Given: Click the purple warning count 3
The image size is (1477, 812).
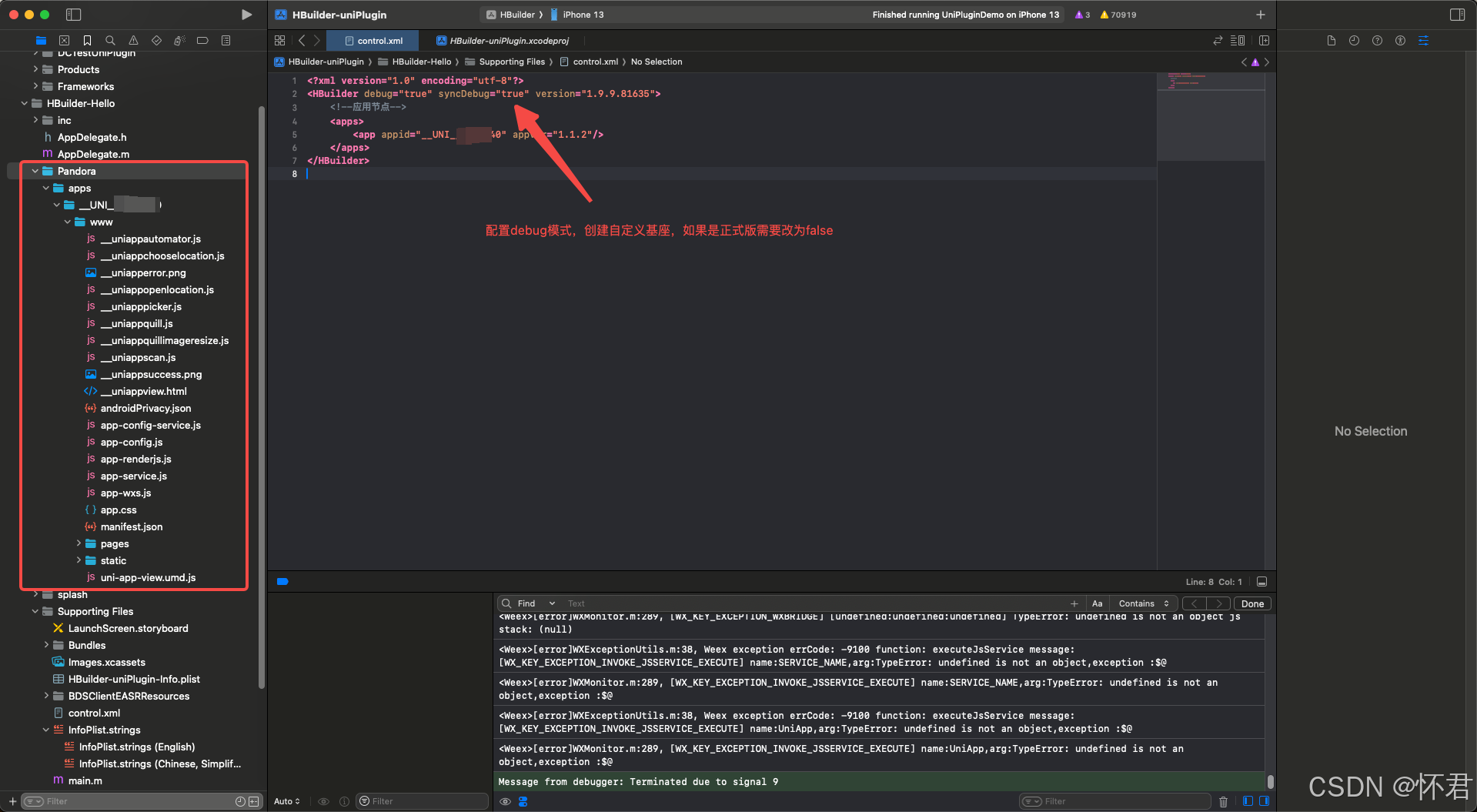Looking at the screenshot, I should click(1082, 15).
